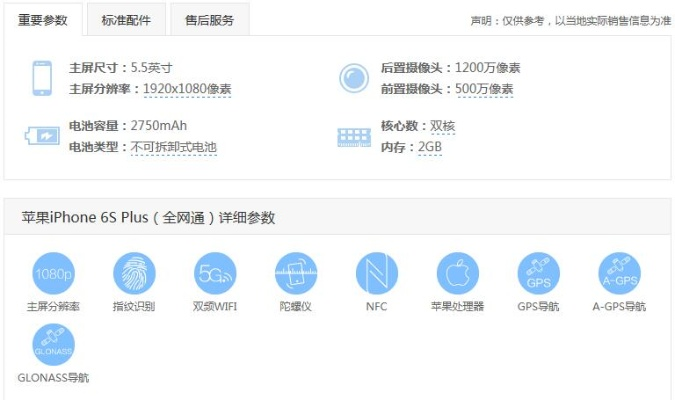Click the 1200万像素 rear camera link
Image resolution: width=675 pixels, height=400 pixels.
click(487, 68)
